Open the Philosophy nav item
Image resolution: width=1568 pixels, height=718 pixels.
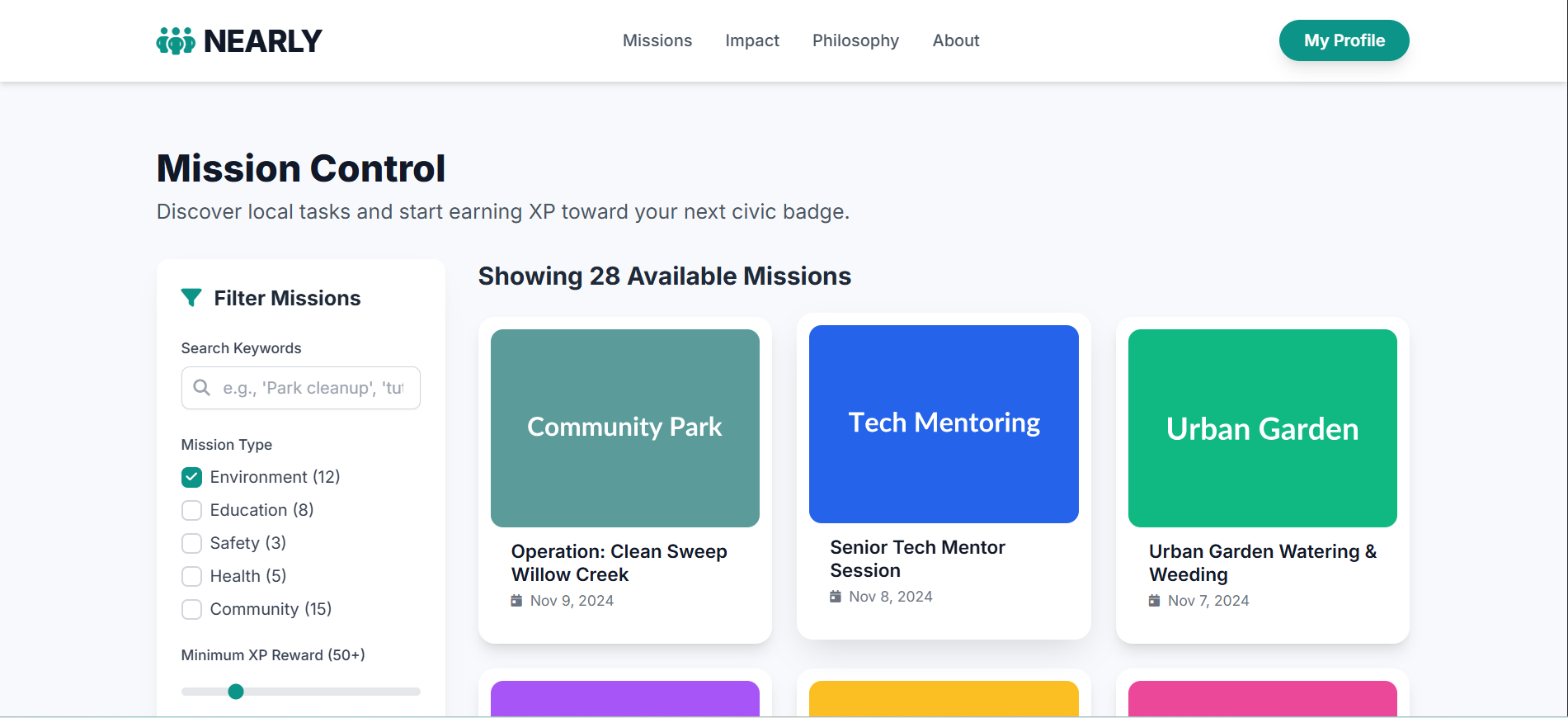(855, 40)
